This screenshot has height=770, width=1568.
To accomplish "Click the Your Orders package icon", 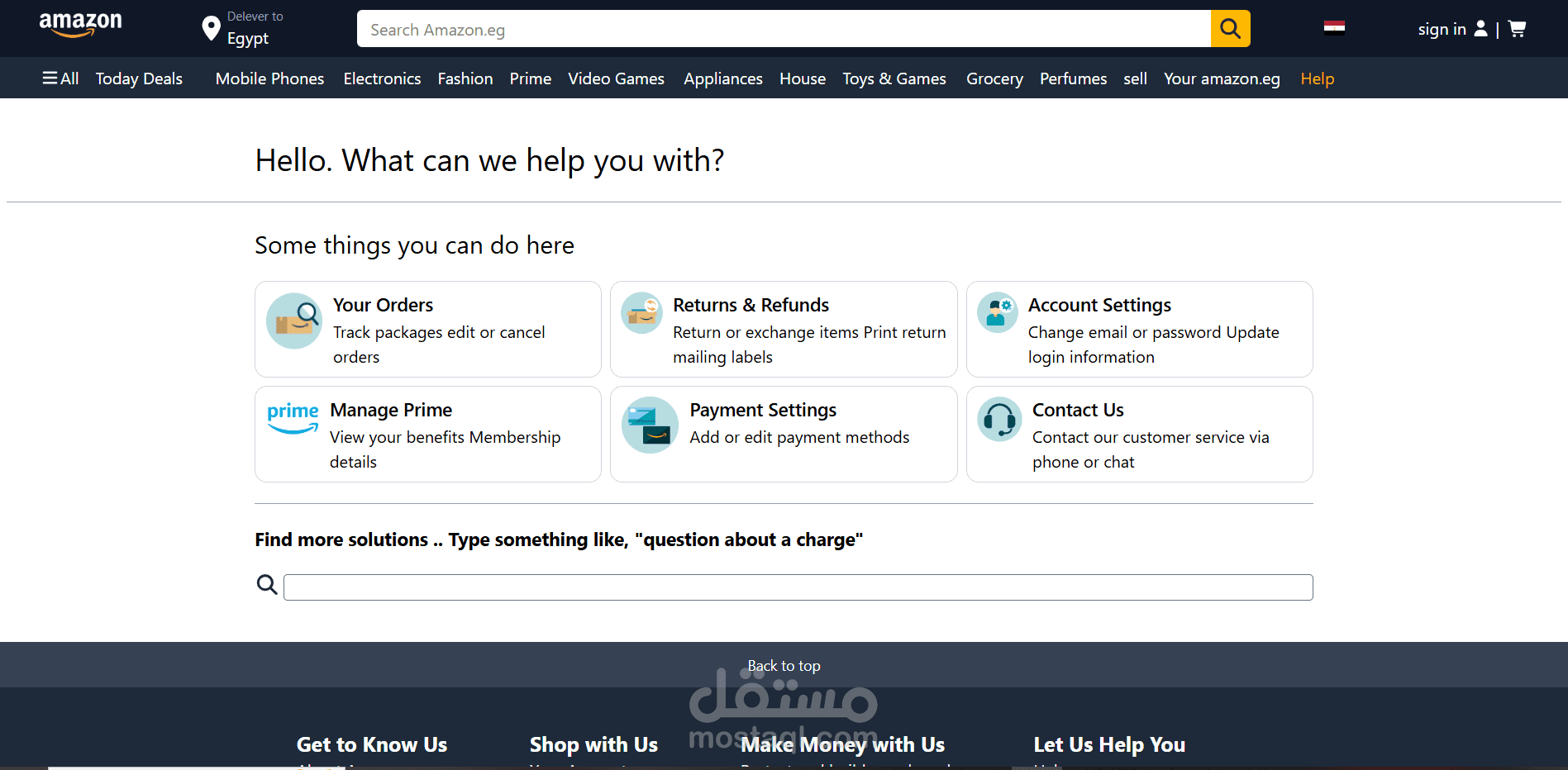I will pyautogui.click(x=294, y=321).
